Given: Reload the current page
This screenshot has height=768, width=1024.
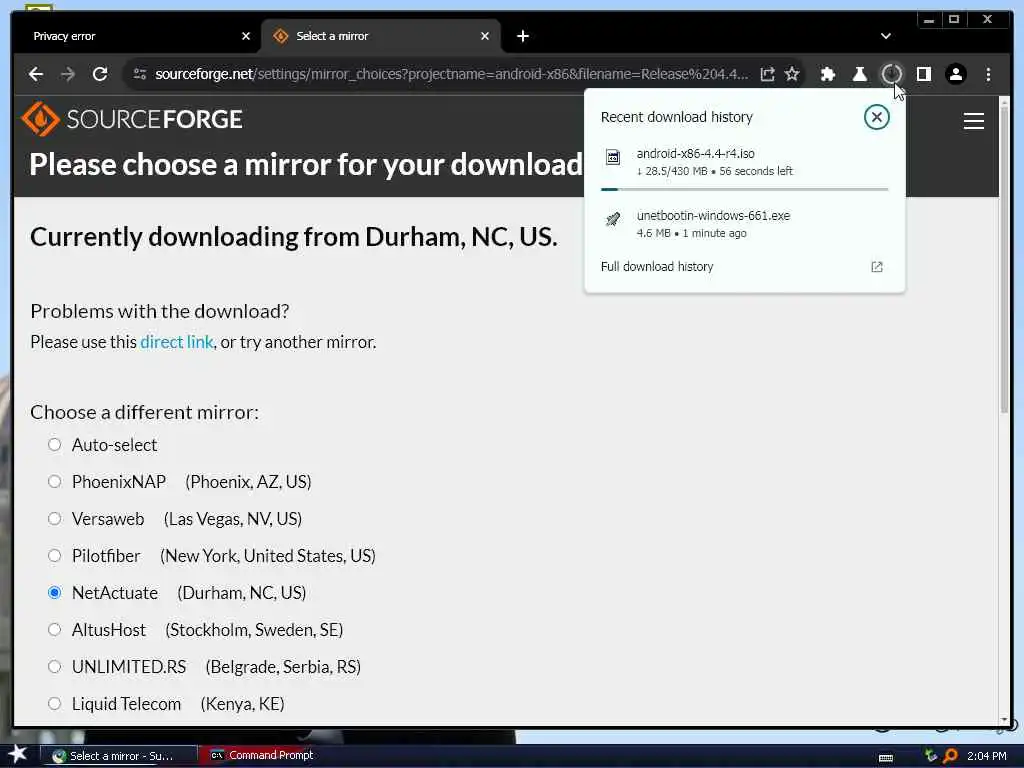Looking at the screenshot, I should 100,74.
